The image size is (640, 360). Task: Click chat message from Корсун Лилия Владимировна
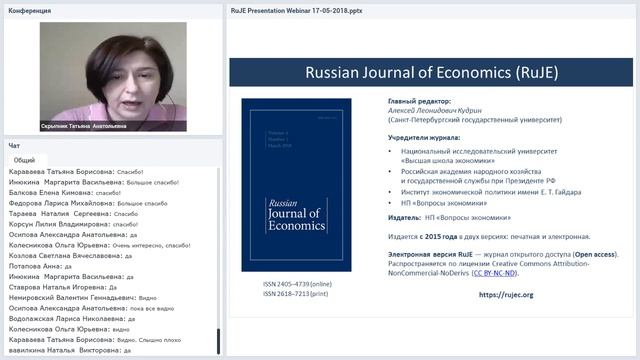[x=73, y=224]
